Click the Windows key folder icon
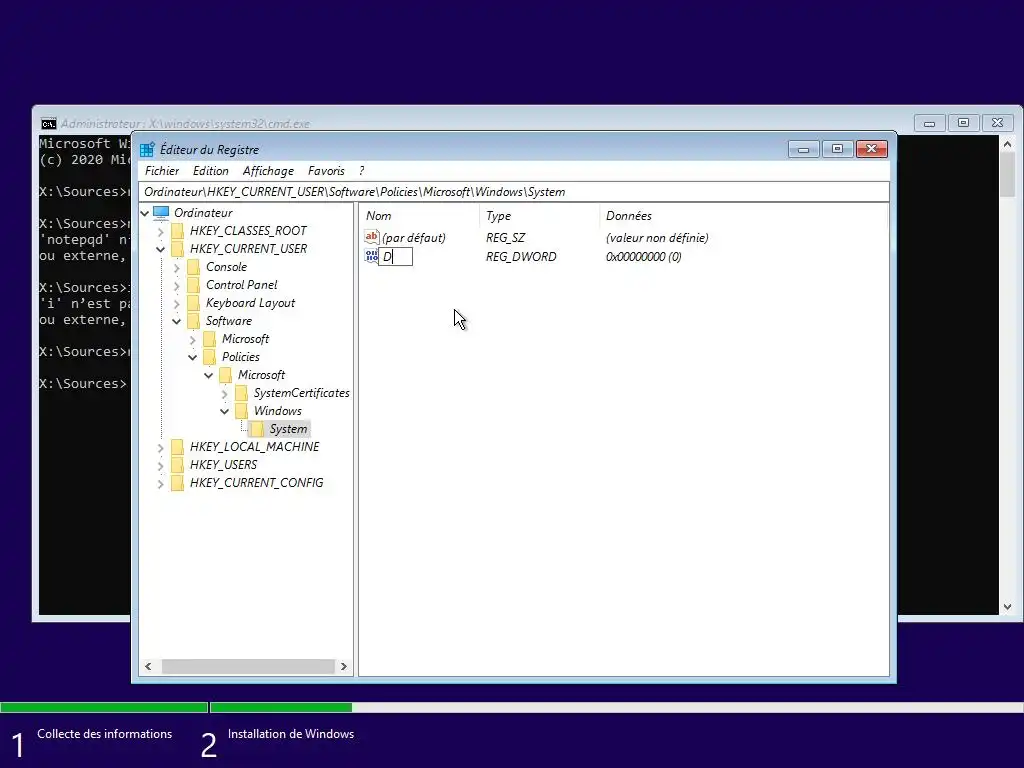The image size is (1024, 768). (242, 411)
